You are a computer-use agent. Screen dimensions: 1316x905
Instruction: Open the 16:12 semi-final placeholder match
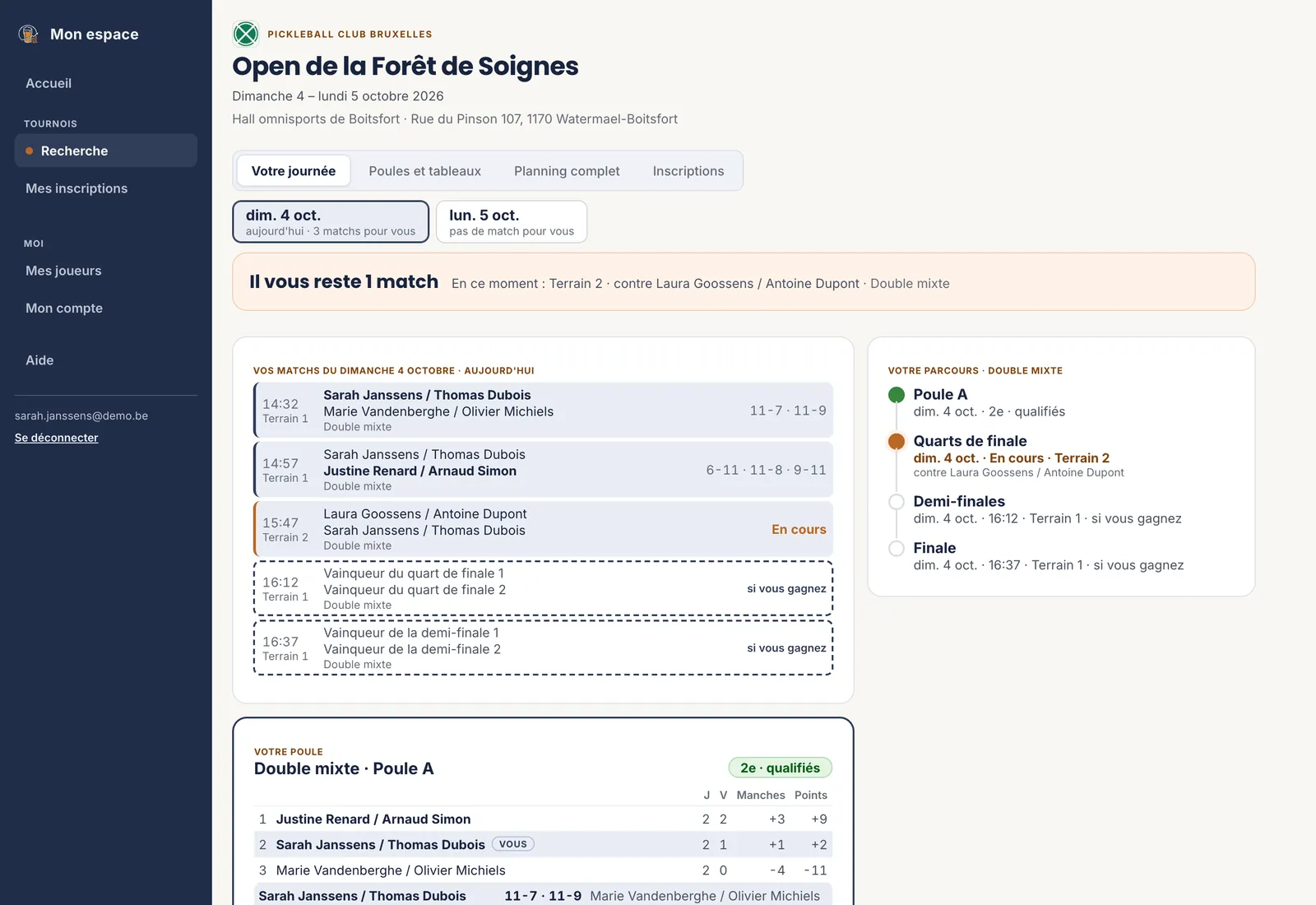coord(543,588)
